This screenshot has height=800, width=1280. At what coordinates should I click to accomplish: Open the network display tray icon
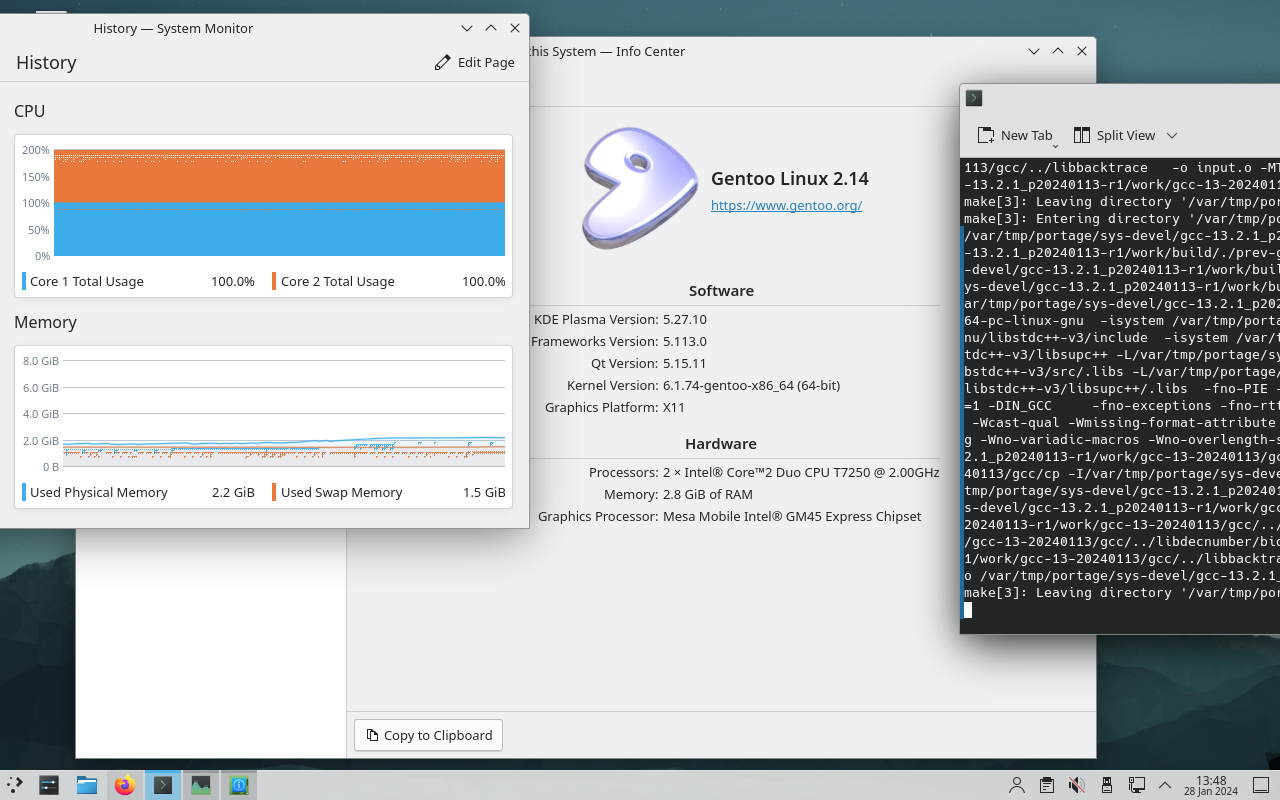(1136, 785)
